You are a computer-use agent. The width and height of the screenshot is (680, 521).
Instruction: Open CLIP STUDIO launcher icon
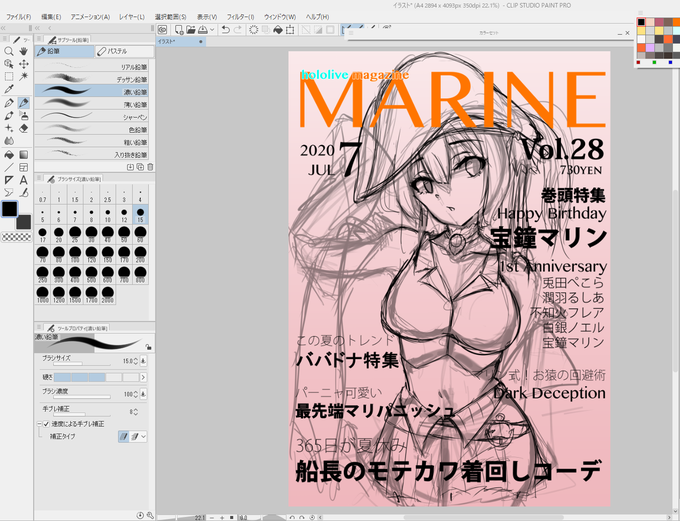[162, 30]
